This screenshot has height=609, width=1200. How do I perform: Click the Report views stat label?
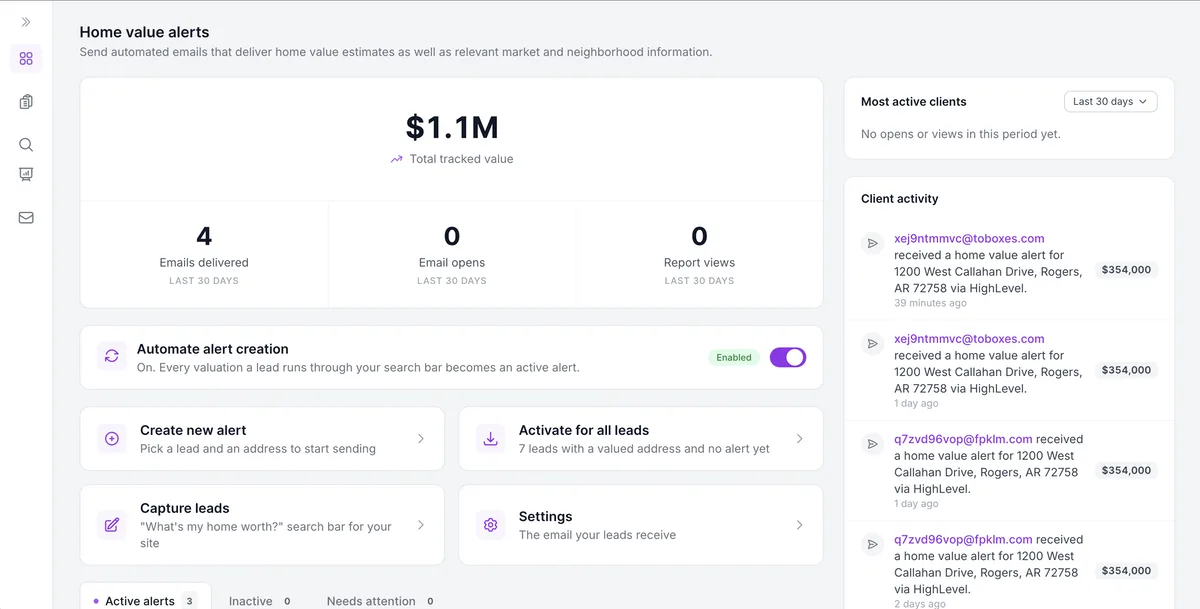(x=699, y=263)
